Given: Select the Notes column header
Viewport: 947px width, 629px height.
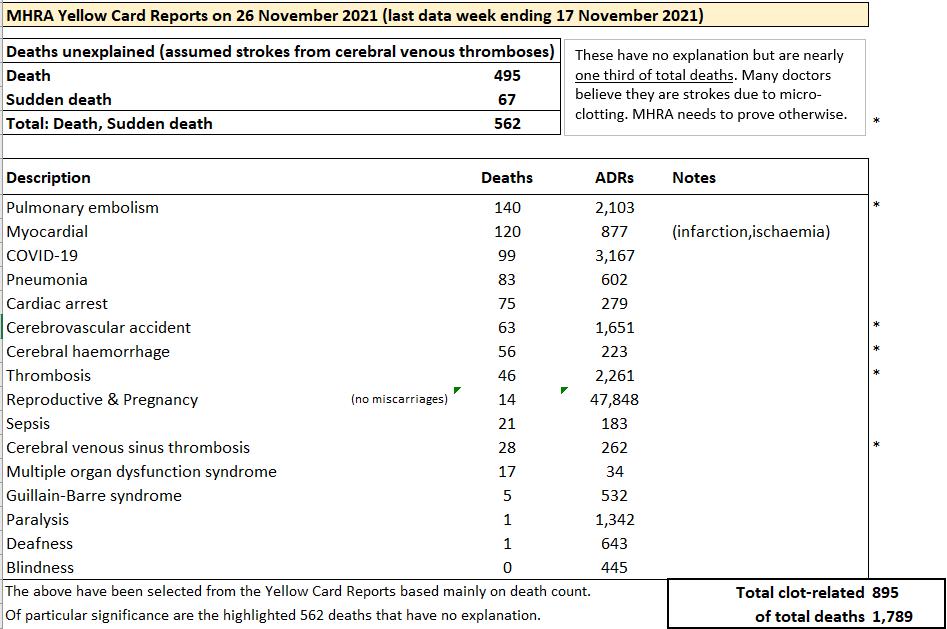Looking at the screenshot, I should (x=694, y=178).
